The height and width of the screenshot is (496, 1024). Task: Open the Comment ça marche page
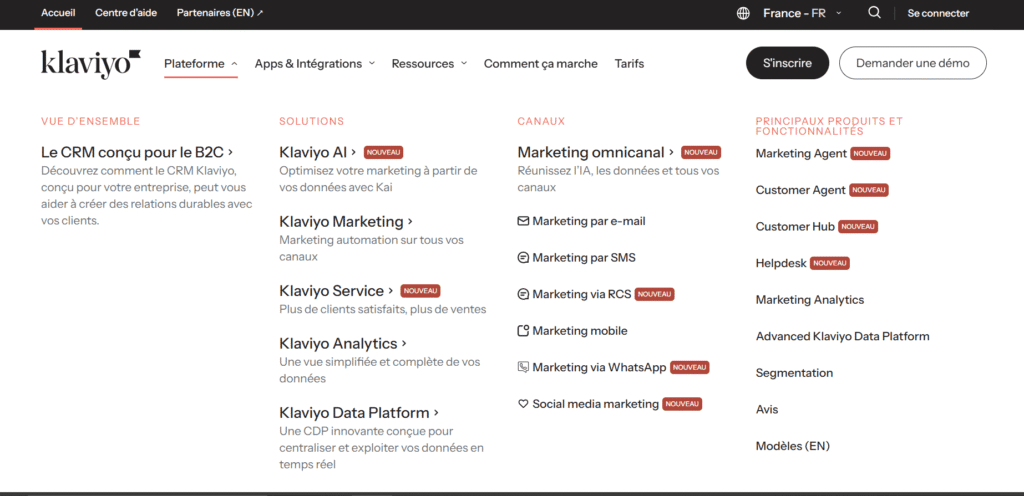[540, 64]
